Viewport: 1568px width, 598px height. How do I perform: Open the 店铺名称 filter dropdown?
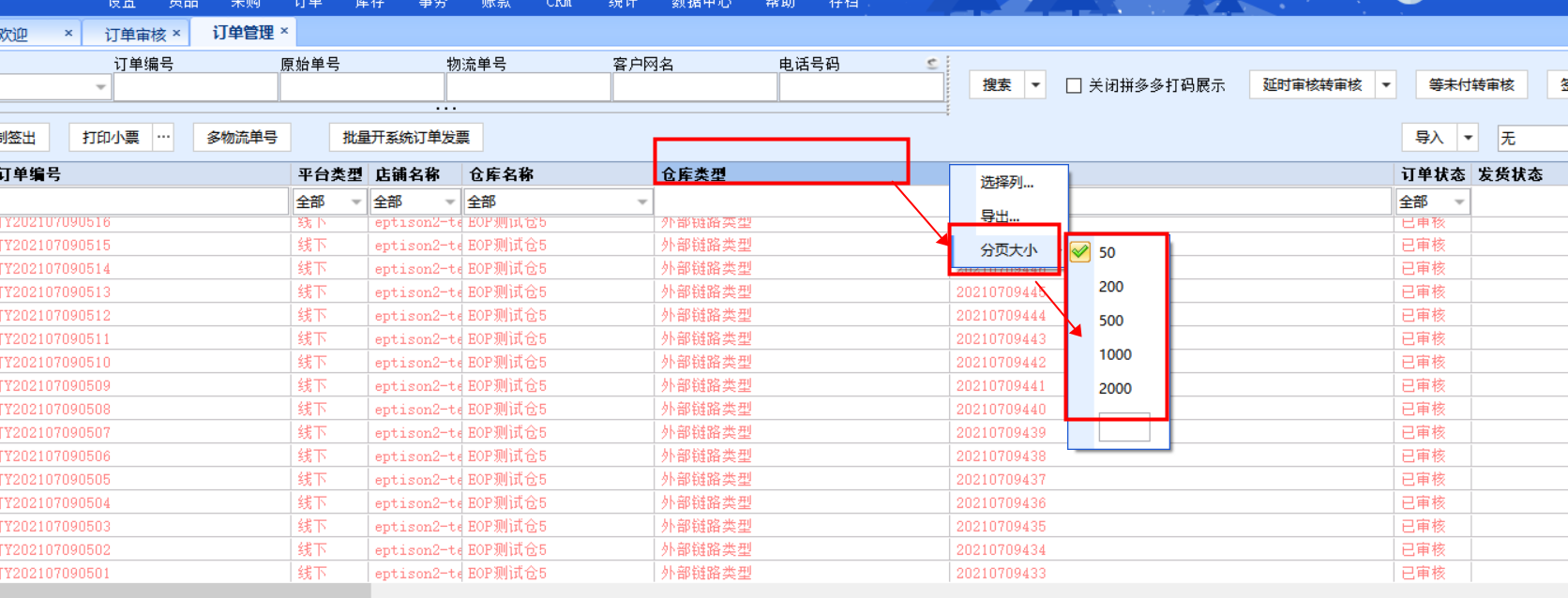click(449, 202)
